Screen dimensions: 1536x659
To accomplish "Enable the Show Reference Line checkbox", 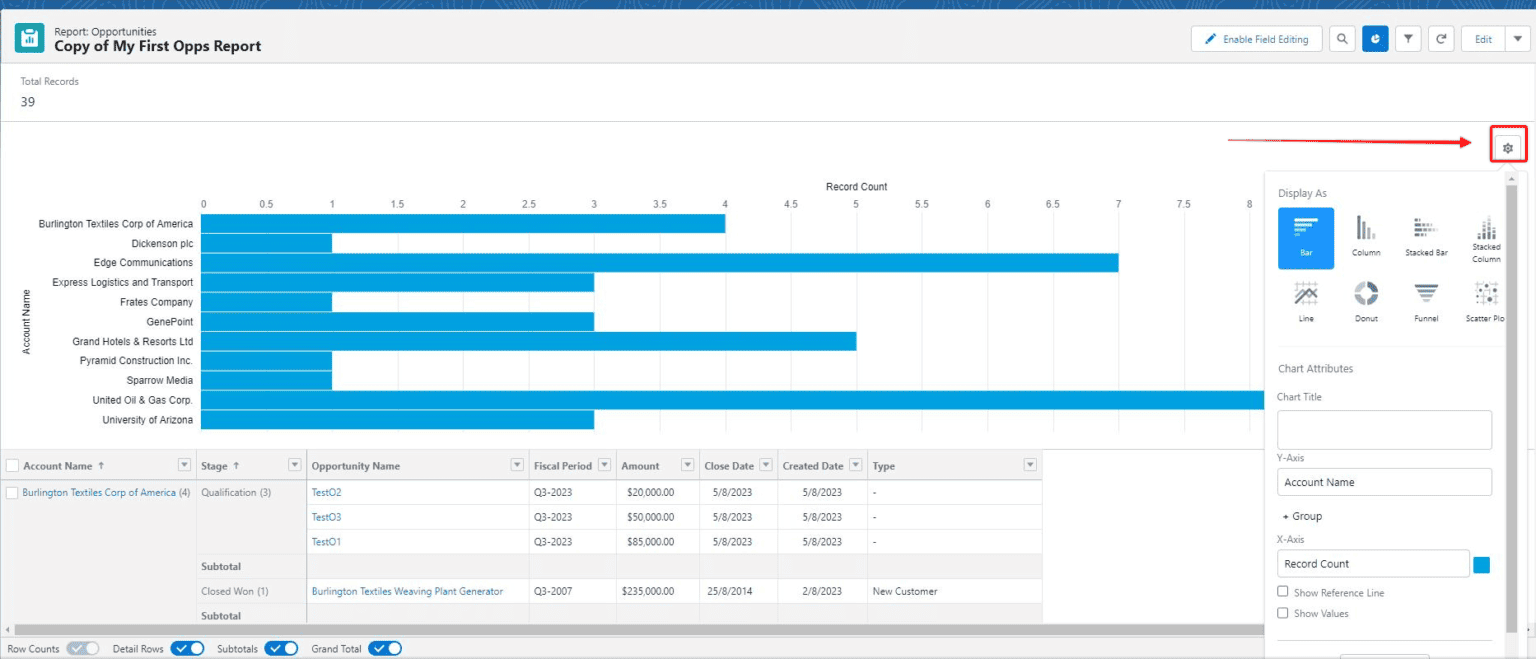I will 1283,592.
